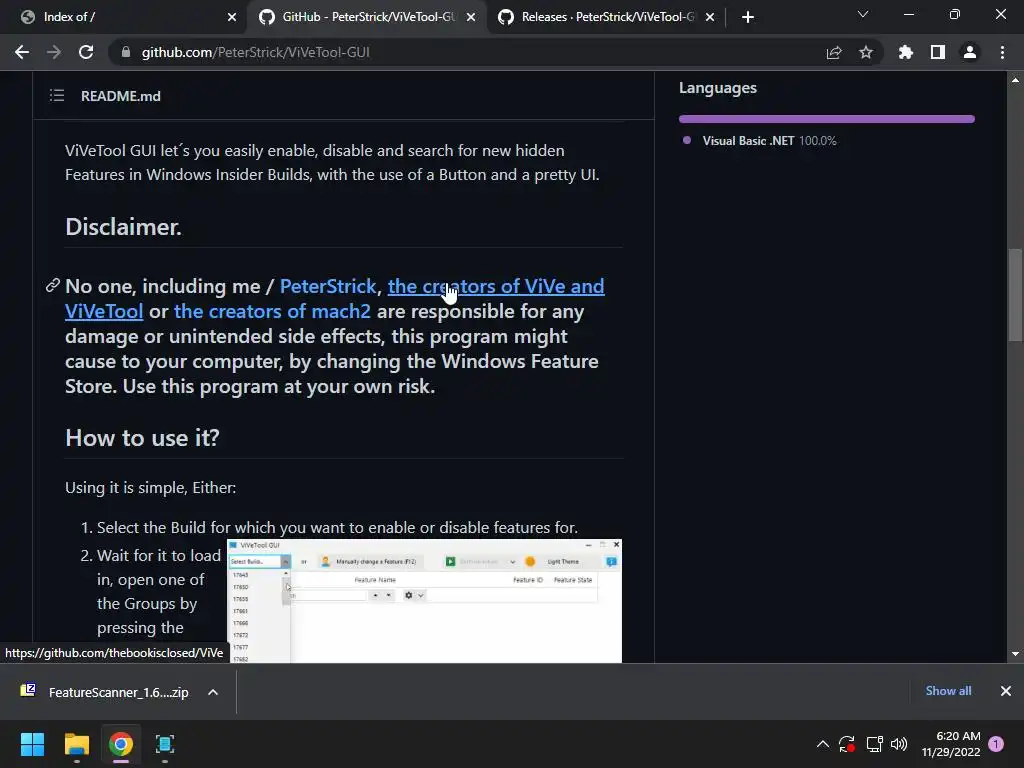This screenshot has width=1024, height=768.
Task: Click the README.md file title
Action: pos(121,96)
